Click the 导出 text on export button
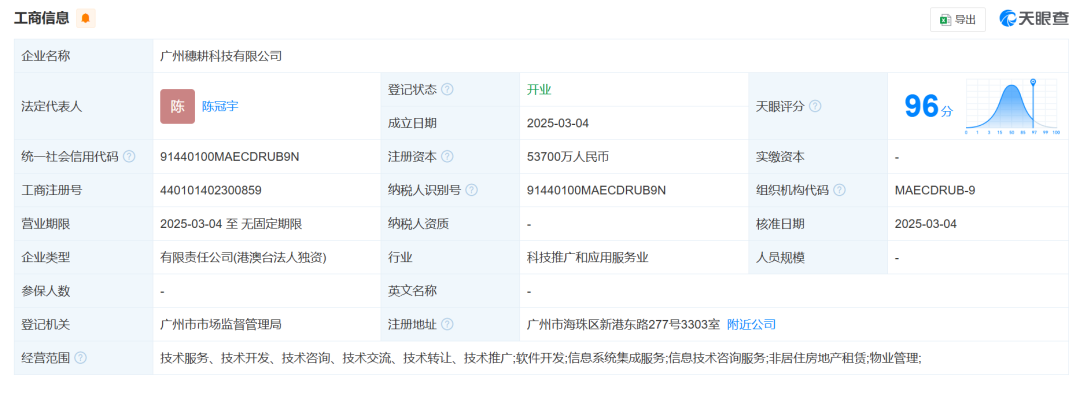The height and width of the screenshot is (405, 1080). [965, 19]
